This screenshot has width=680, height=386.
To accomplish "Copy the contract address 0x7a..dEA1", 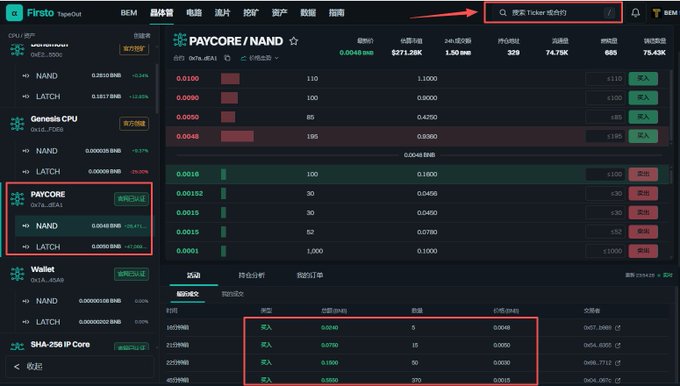I will pos(227,58).
